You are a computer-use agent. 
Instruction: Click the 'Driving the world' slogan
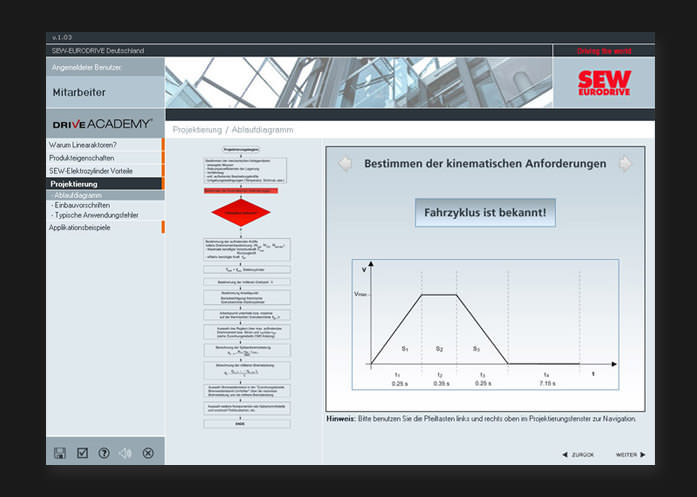pos(604,51)
